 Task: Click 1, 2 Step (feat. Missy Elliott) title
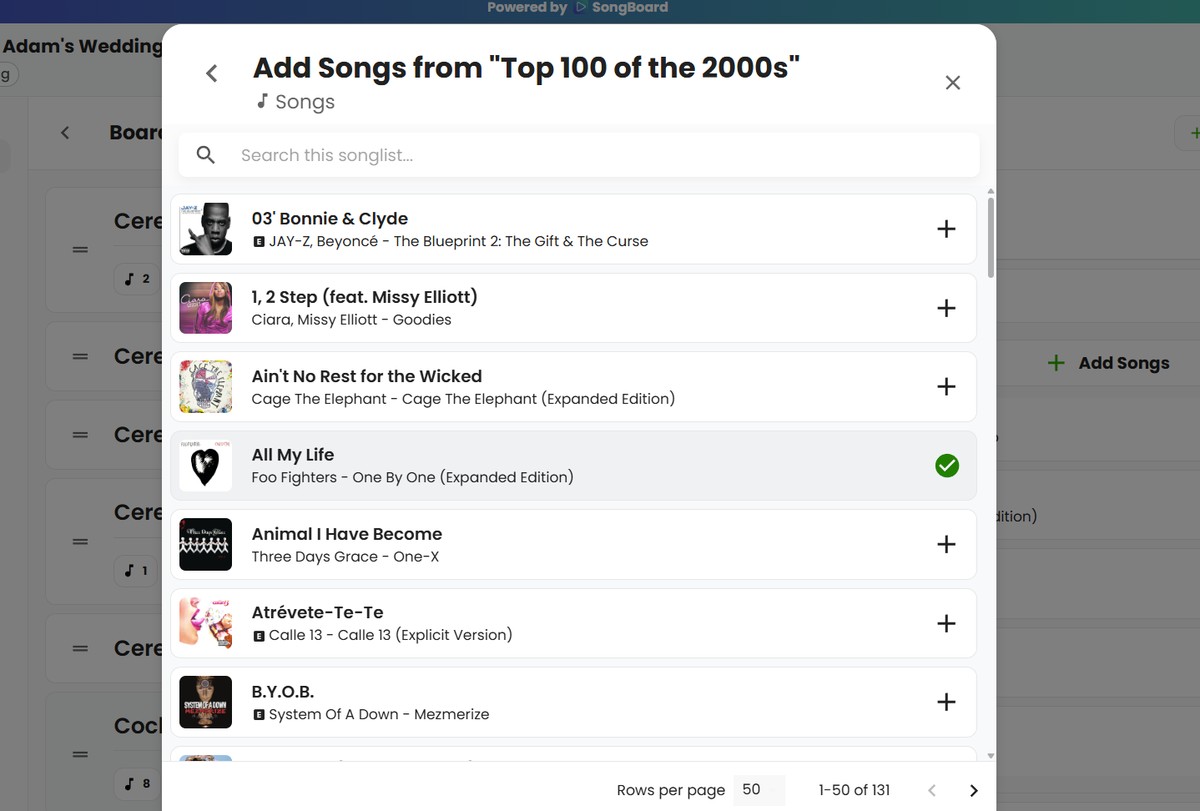365,297
